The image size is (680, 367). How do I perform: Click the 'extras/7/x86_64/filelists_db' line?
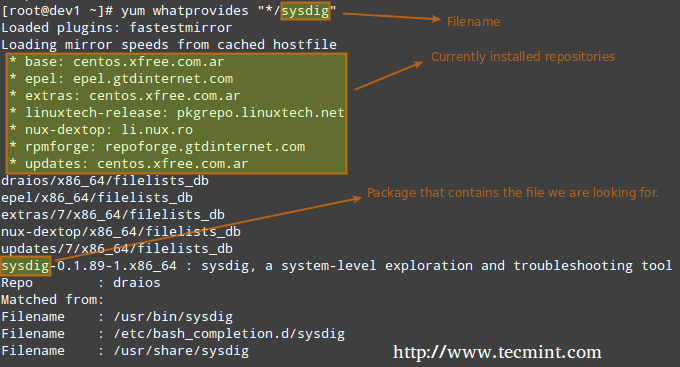coord(113,214)
